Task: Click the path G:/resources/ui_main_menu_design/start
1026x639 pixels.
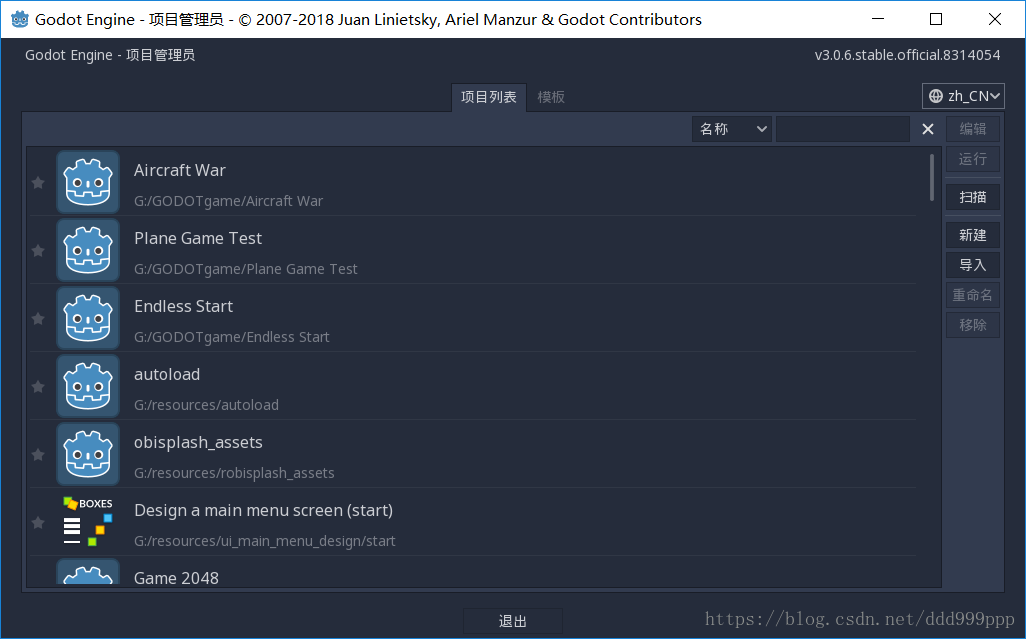Action: coord(265,542)
